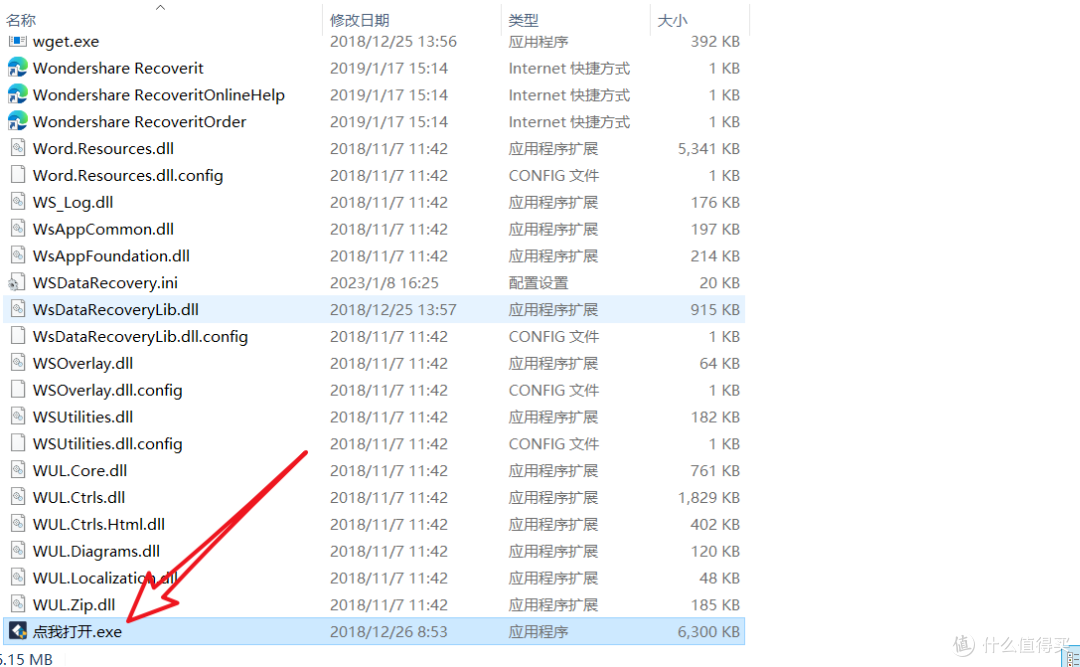Select the WSOverlay.dll.config file name

point(107,391)
